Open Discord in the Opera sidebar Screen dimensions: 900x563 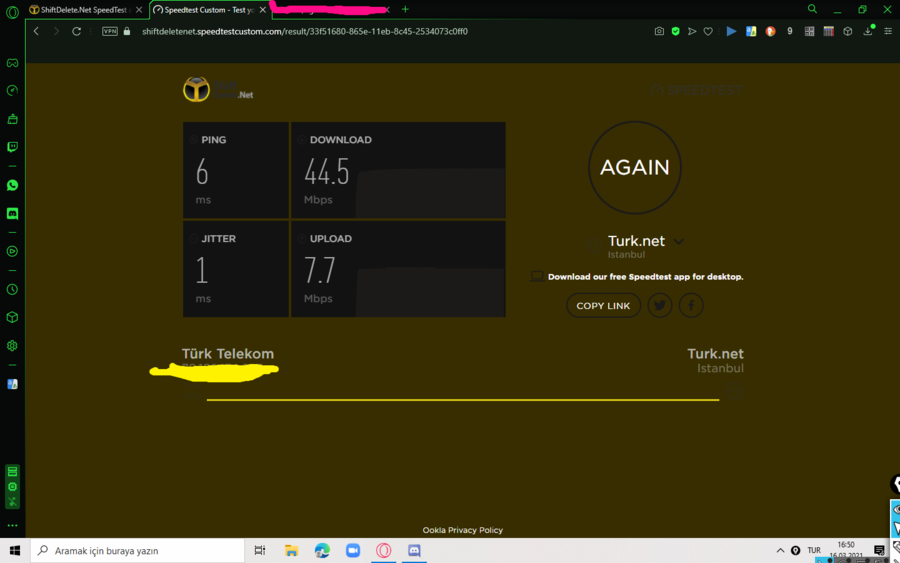[12, 213]
